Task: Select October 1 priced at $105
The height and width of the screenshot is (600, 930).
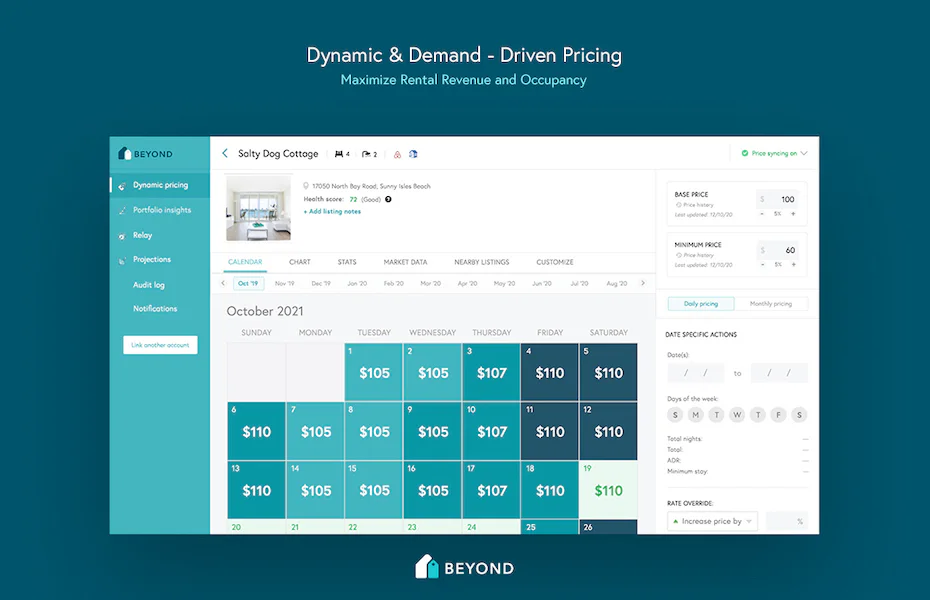Action: [374, 372]
